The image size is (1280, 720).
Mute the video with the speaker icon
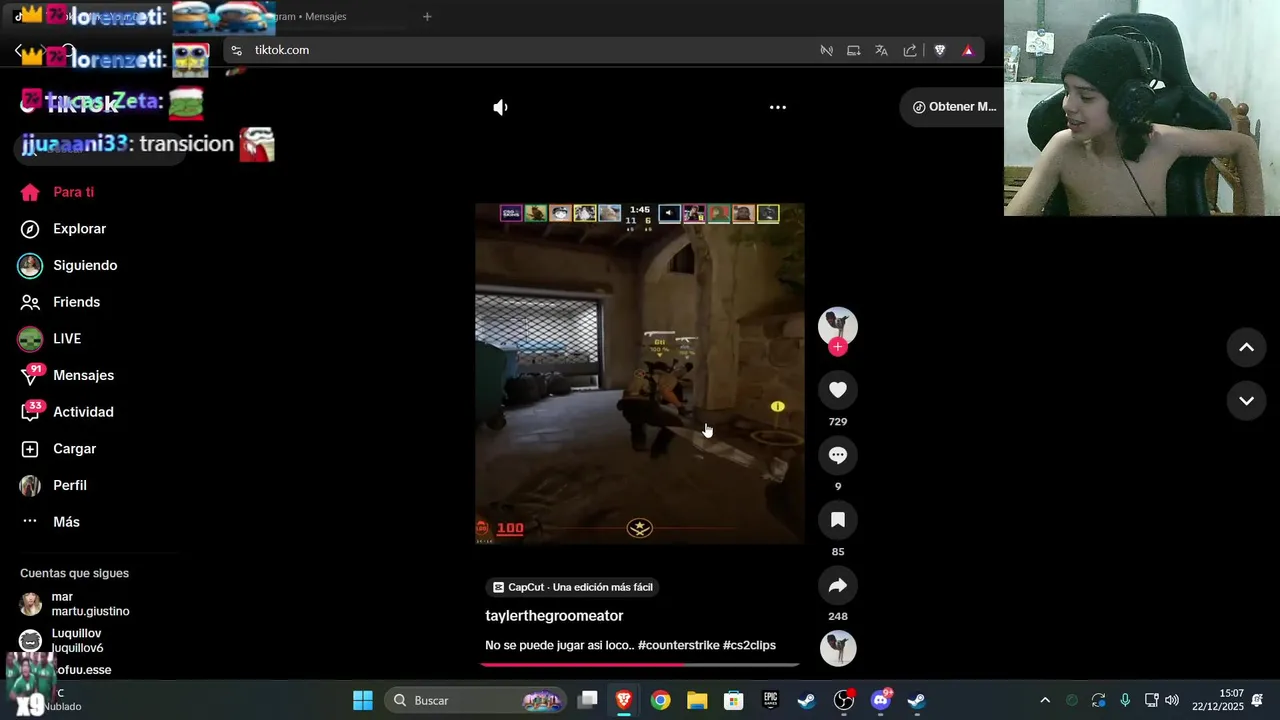(500, 107)
